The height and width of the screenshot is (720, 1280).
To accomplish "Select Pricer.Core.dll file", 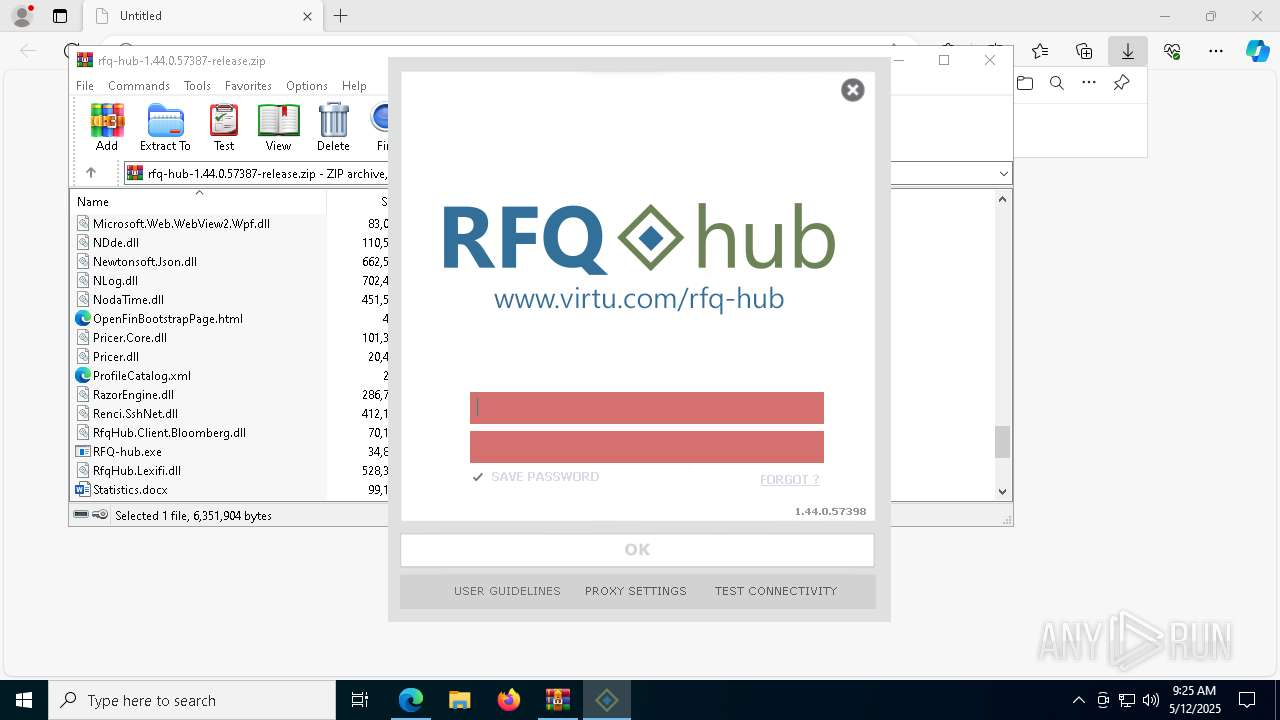I will coord(130,338).
